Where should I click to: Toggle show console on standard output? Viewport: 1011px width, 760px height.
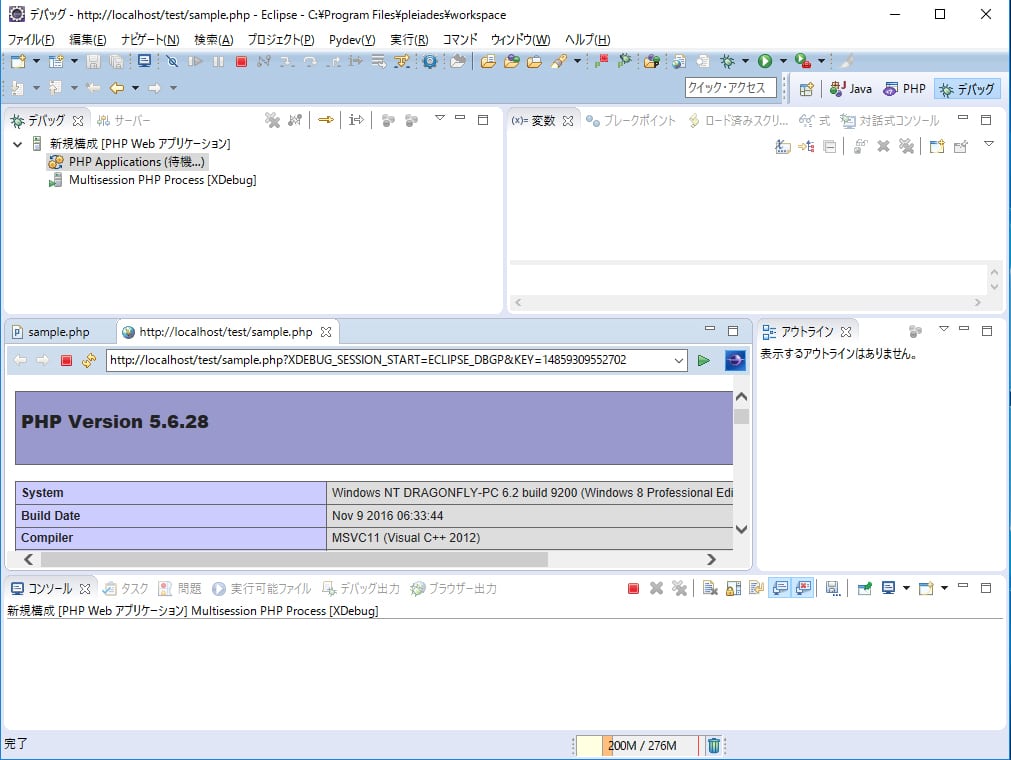pos(780,588)
